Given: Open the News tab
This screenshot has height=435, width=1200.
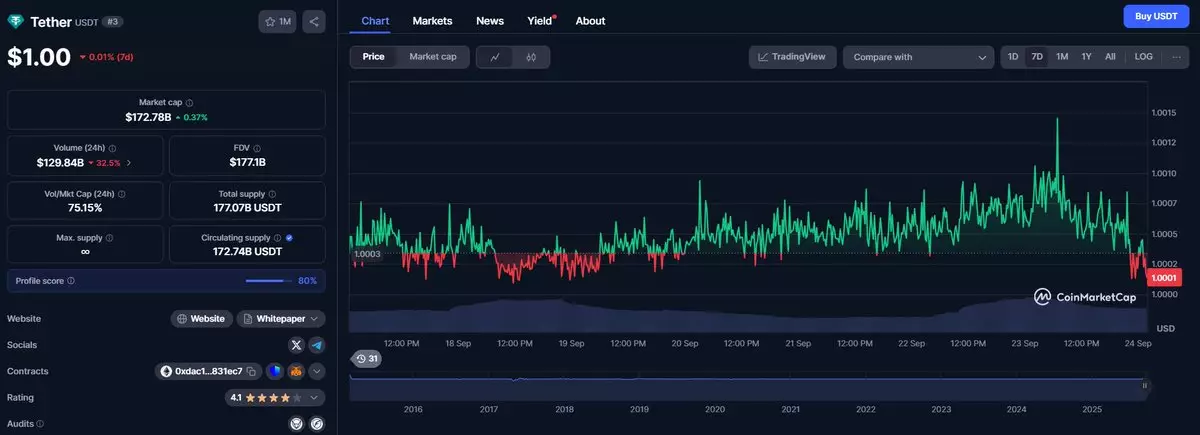Looking at the screenshot, I should tap(490, 20).
